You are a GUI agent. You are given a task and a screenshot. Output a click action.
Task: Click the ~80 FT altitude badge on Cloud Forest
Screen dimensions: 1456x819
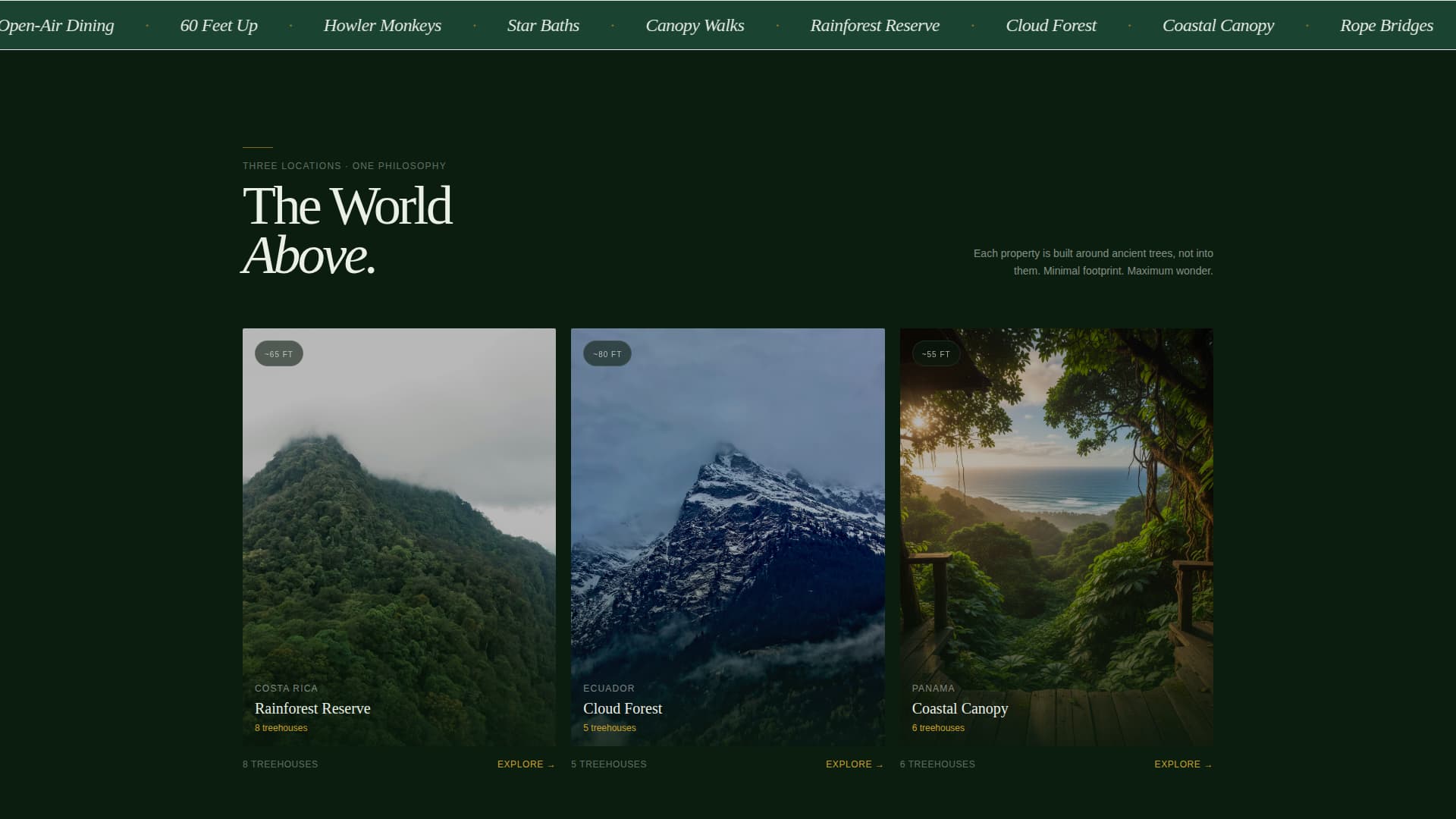(607, 353)
